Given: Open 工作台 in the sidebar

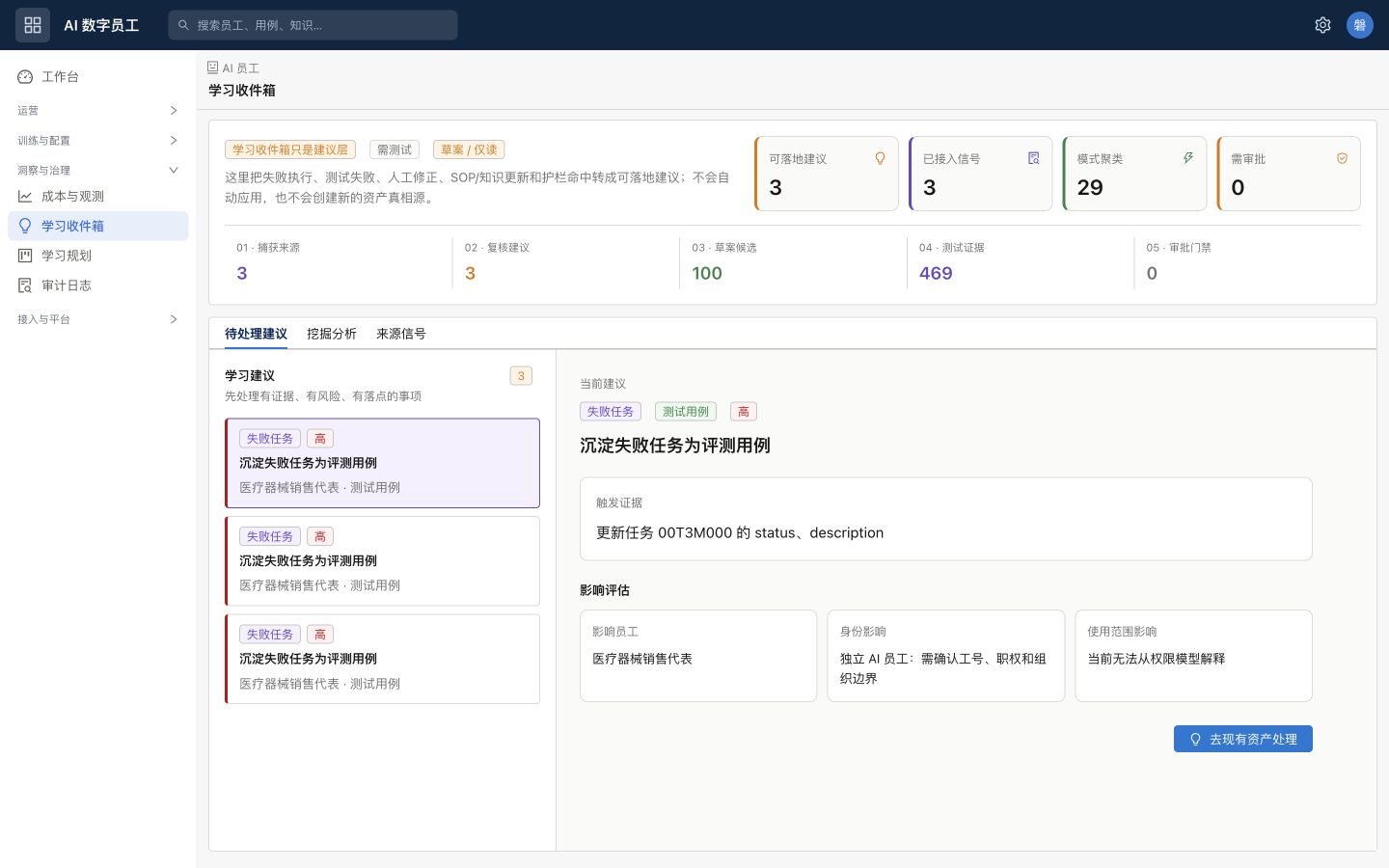Looking at the screenshot, I should click(97, 77).
